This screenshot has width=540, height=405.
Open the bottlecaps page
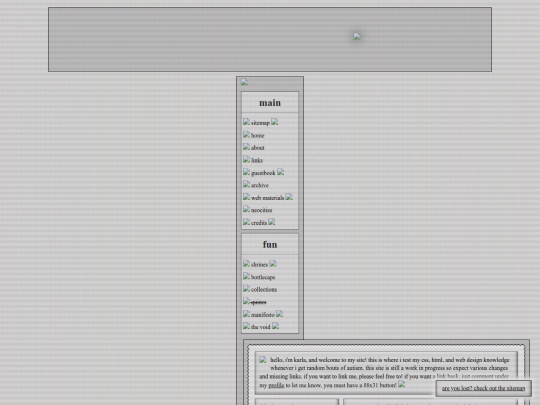263,277
